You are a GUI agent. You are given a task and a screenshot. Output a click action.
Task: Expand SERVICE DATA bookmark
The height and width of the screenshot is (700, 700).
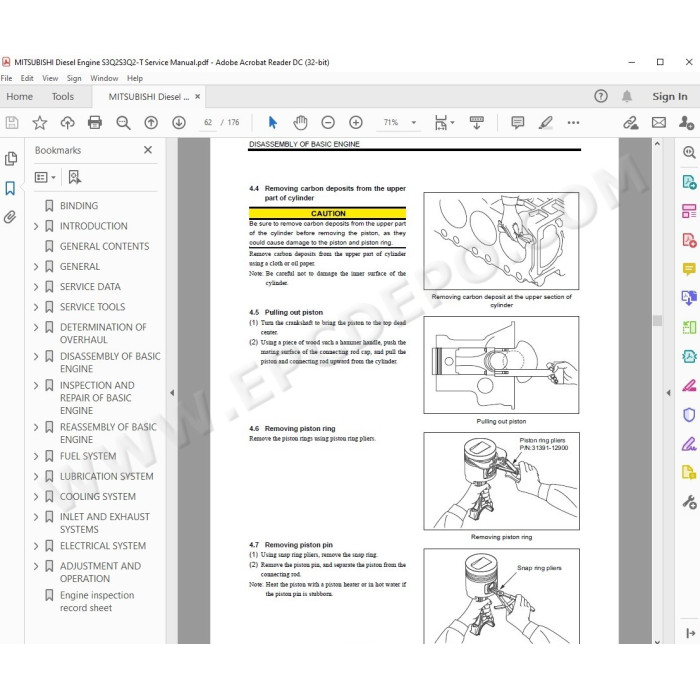coord(36,287)
